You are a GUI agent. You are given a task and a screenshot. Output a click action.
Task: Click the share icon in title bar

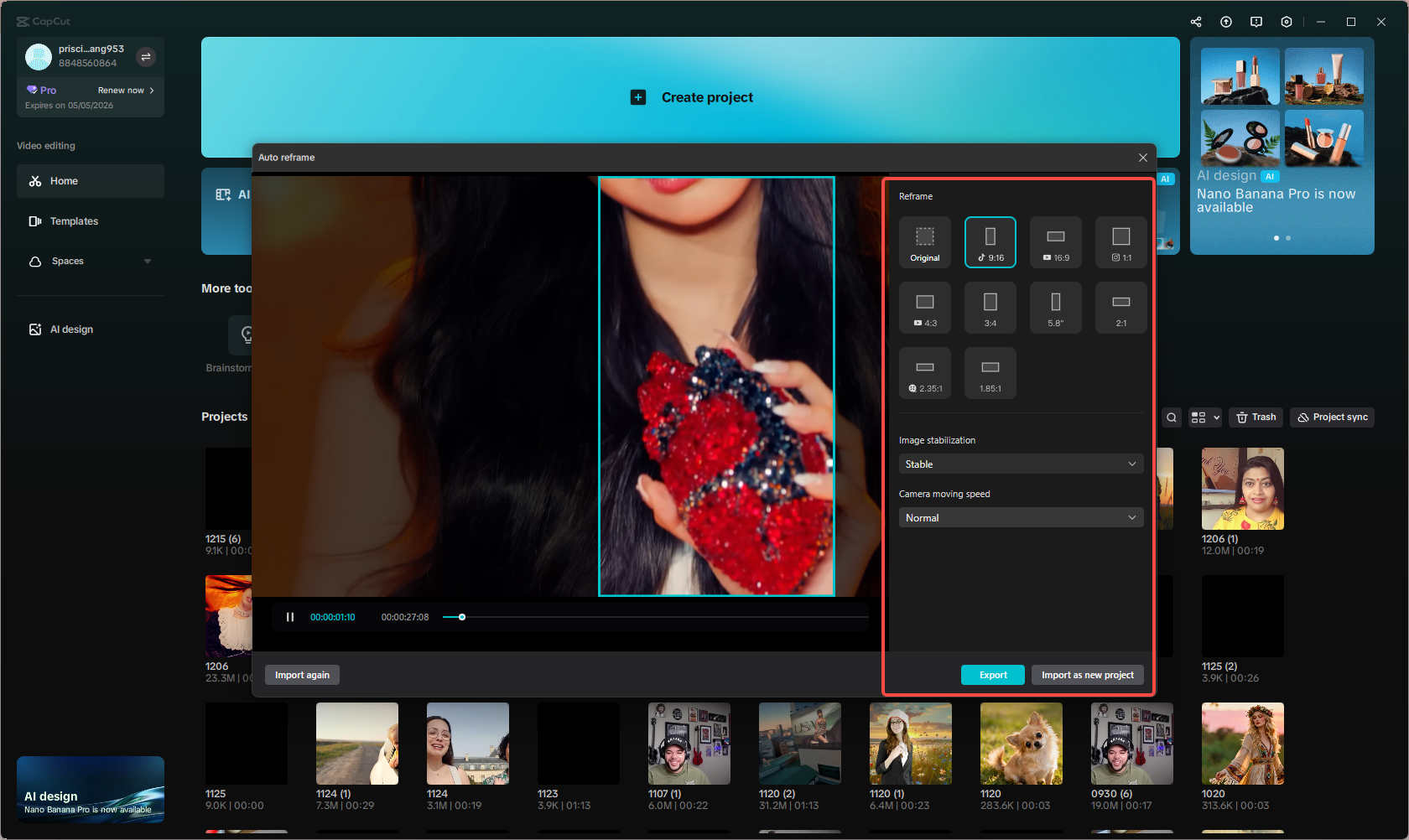[1196, 22]
